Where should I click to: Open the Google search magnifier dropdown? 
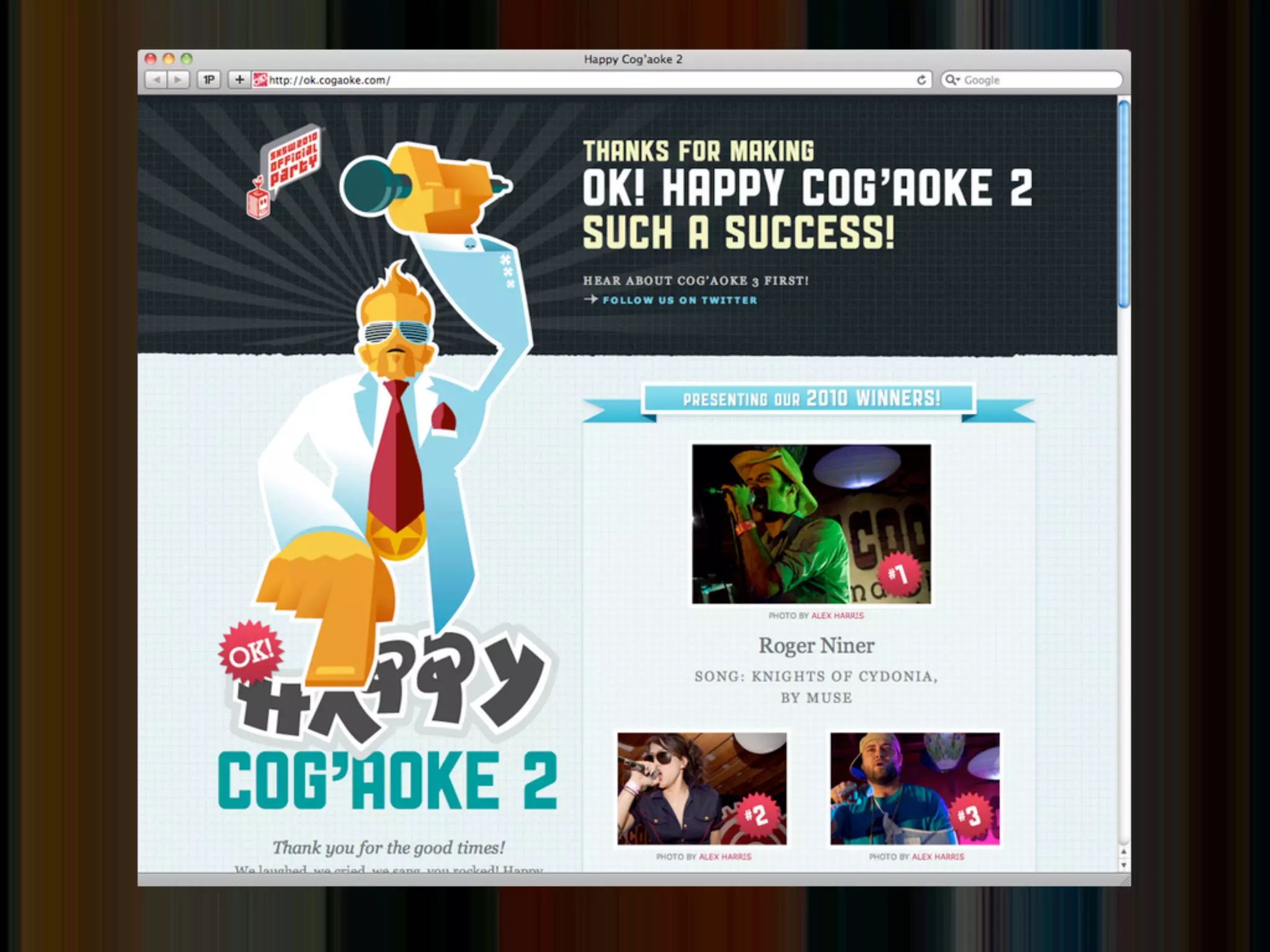951,80
